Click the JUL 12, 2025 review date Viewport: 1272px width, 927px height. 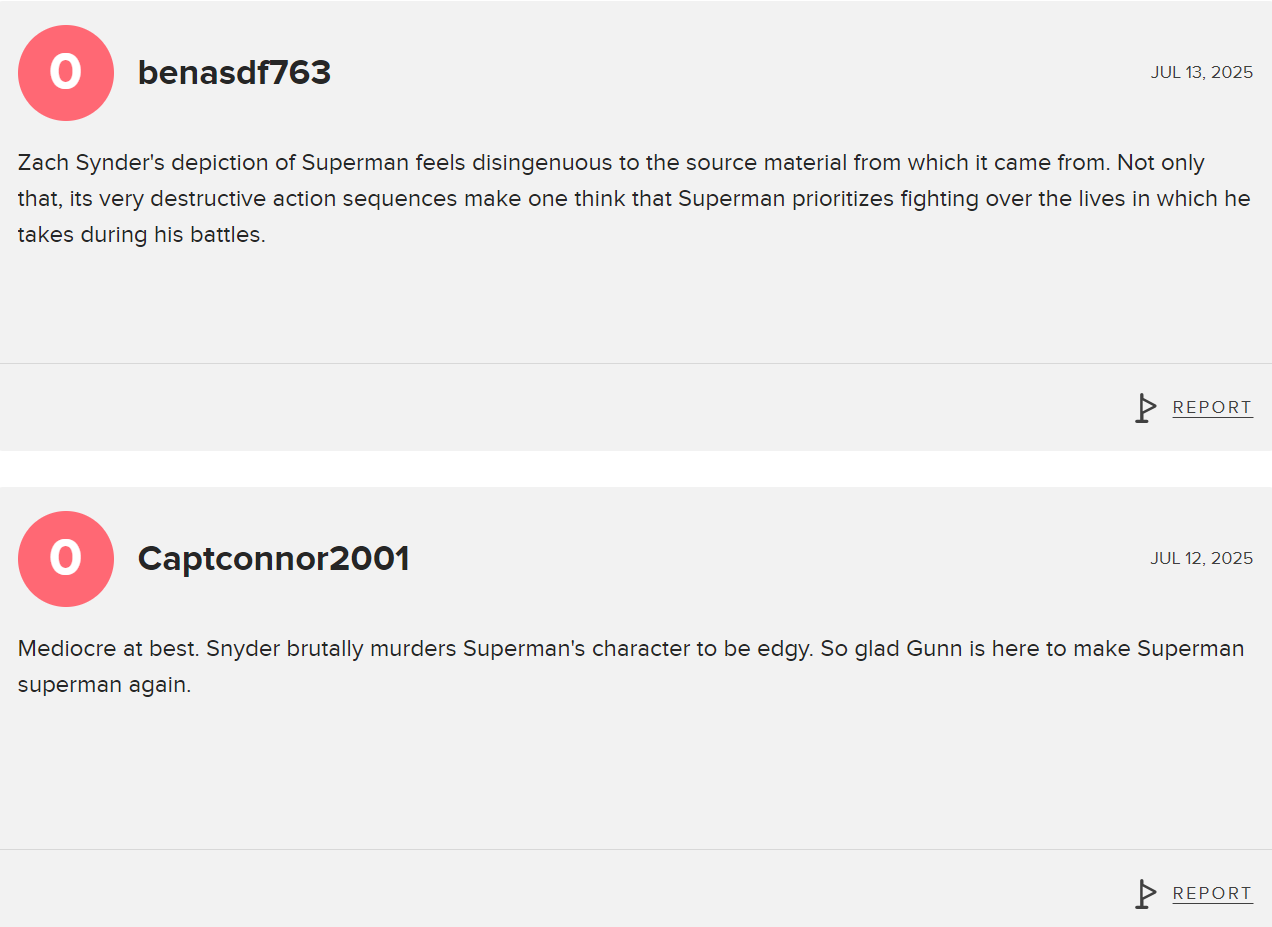(1201, 558)
